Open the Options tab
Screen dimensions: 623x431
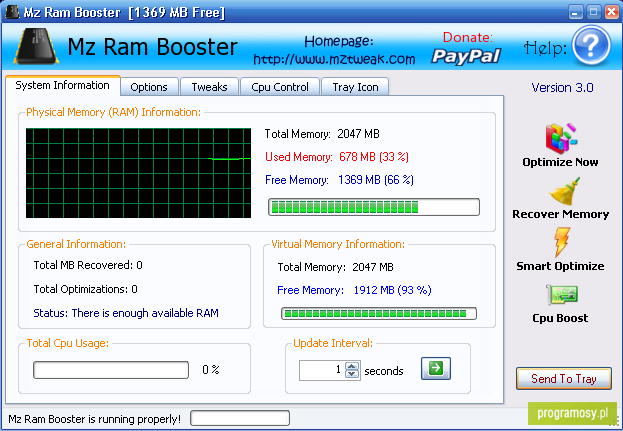click(149, 87)
